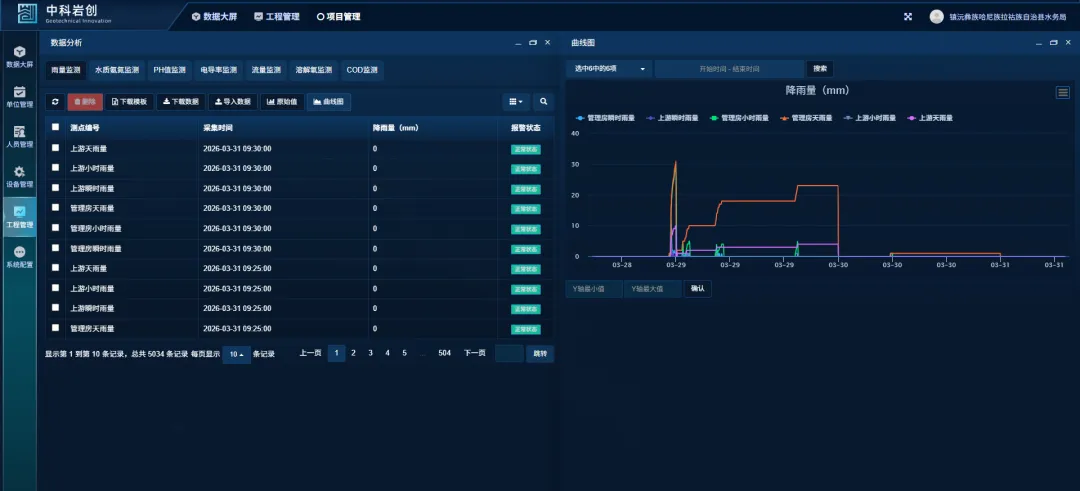Select the first 管理房天雨量 row checkbox
This screenshot has width=1080, height=491.
pyautogui.click(x=56, y=208)
